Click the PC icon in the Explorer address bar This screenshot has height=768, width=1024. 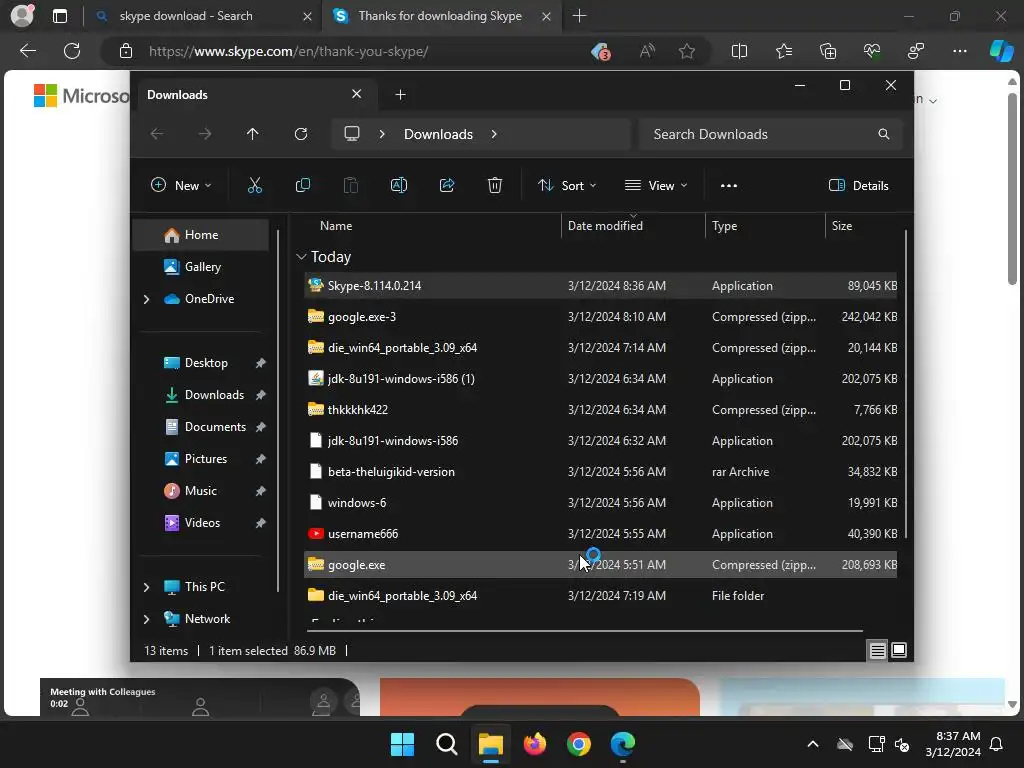click(x=352, y=134)
